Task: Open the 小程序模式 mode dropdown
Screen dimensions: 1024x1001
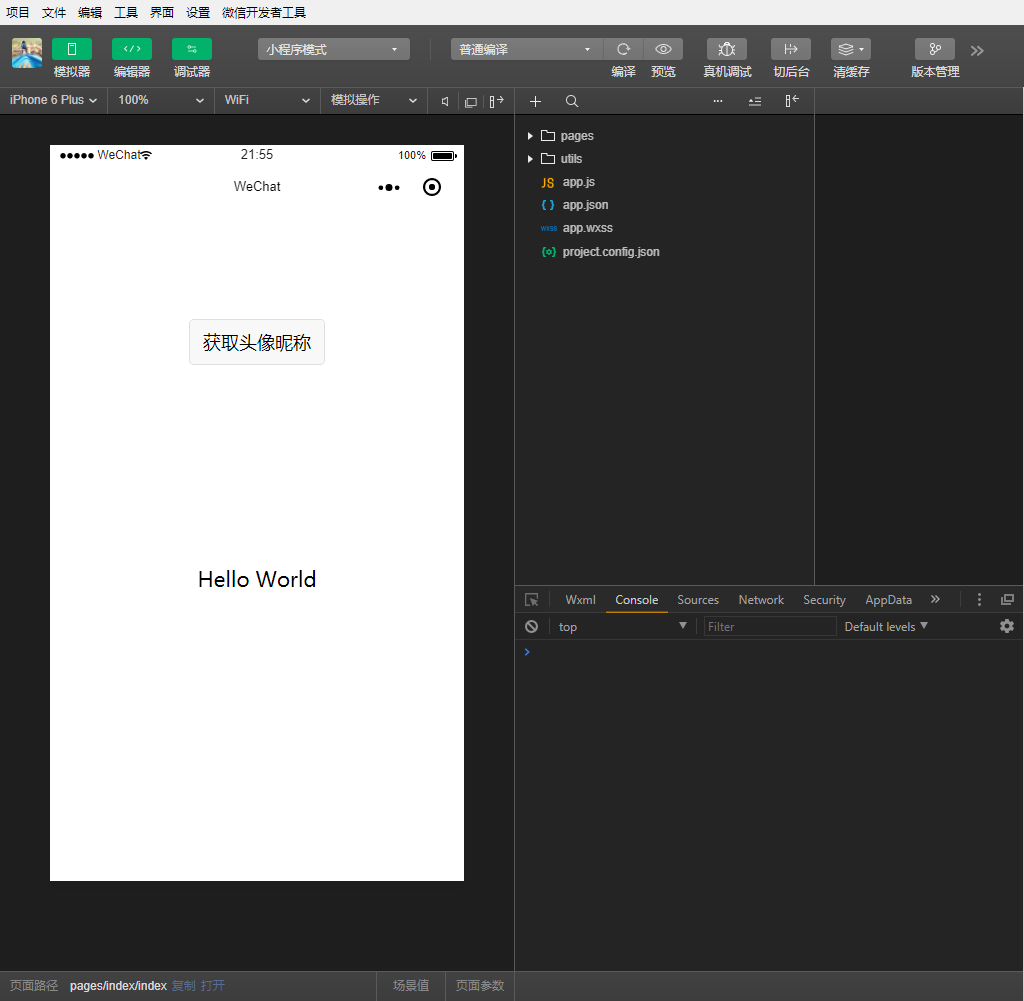Action: [x=334, y=49]
